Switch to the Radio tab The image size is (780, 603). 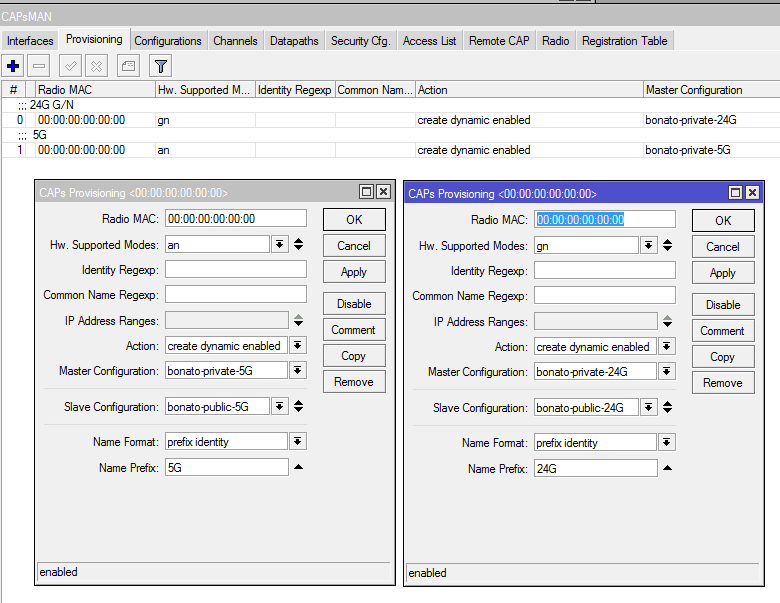(x=556, y=41)
